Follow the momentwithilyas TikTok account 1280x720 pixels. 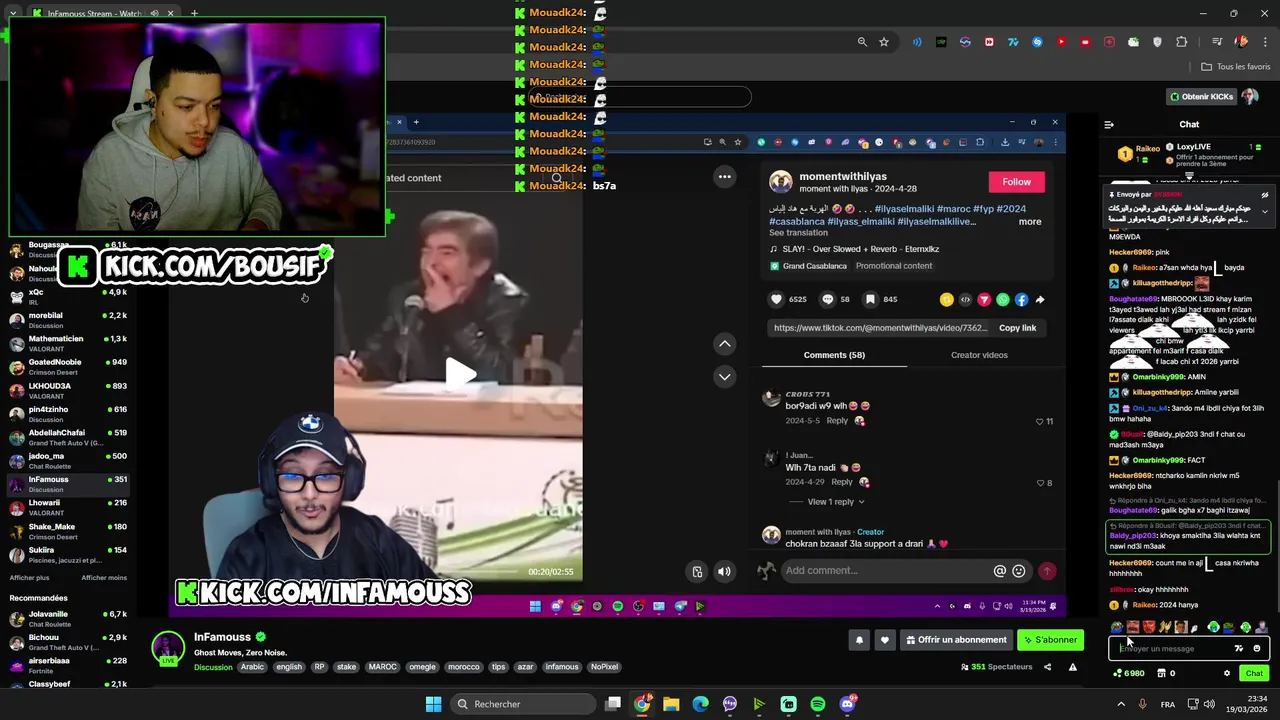click(1016, 181)
